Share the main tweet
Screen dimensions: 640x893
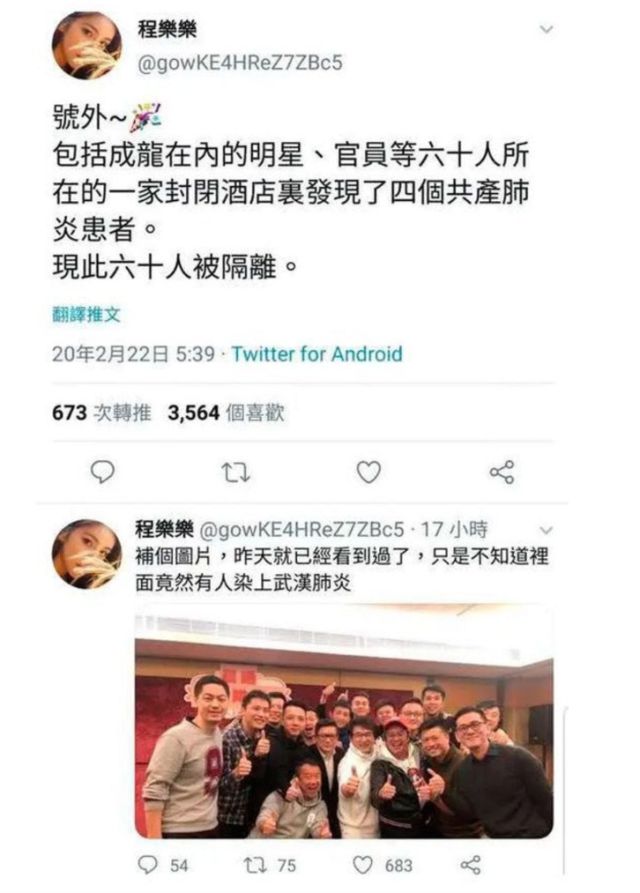click(502, 472)
